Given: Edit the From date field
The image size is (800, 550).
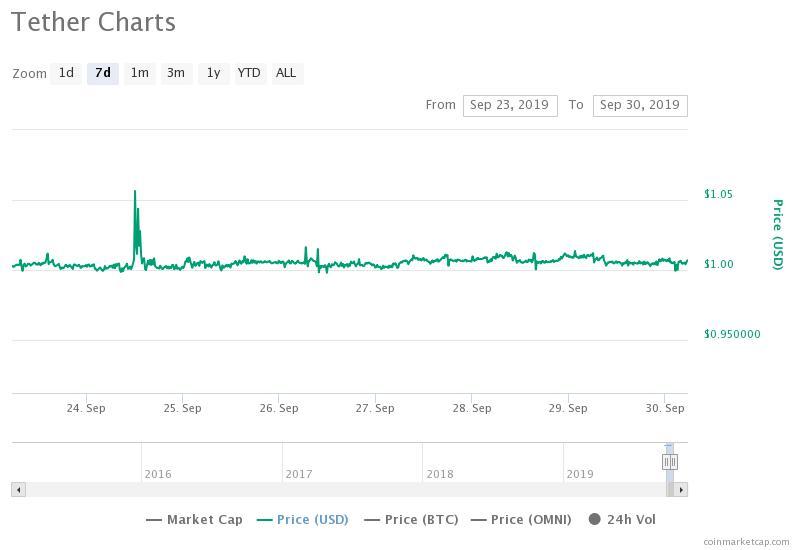Looking at the screenshot, I should (x=510, y=106).
